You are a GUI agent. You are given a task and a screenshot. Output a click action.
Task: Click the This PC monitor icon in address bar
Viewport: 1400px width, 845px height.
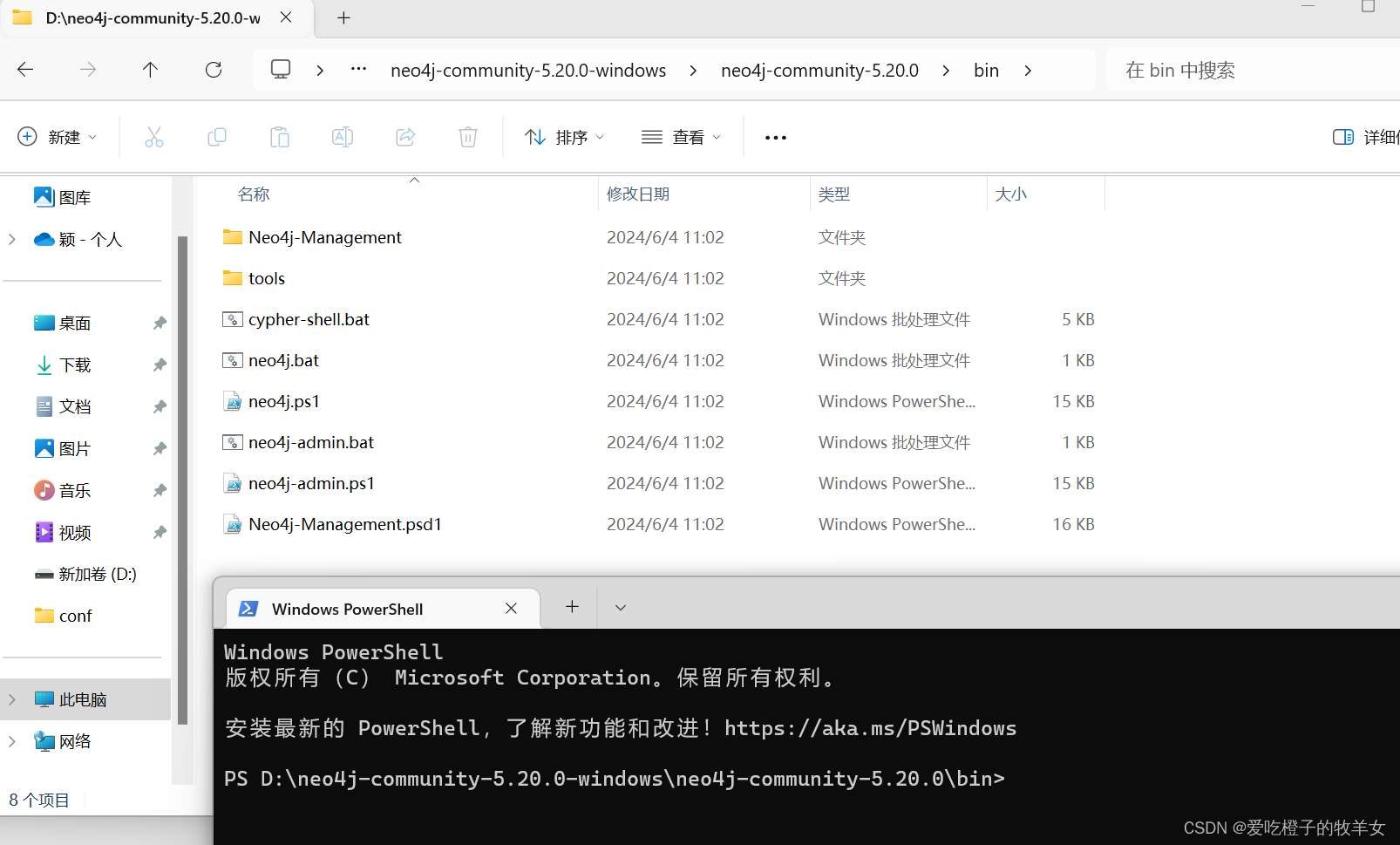click(x=281, y=70)
